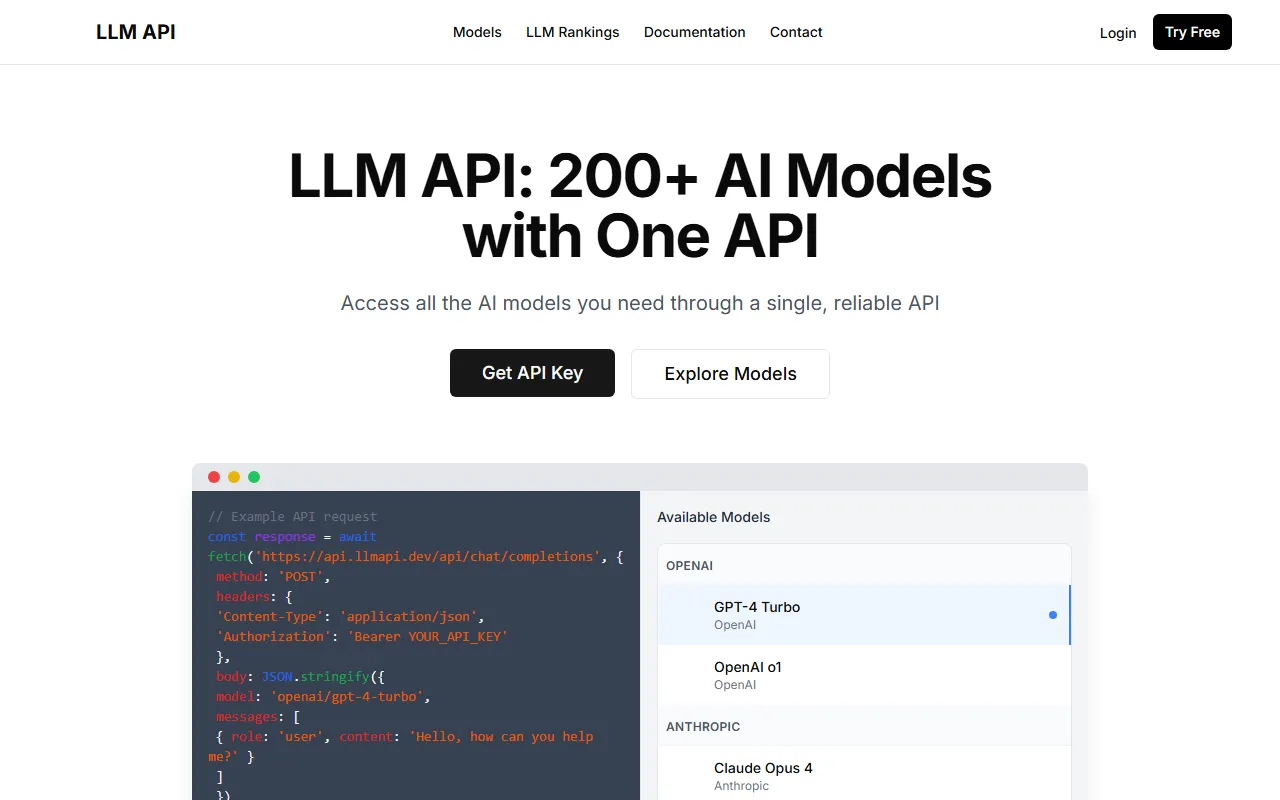Viewport: 1280px width, 800px height.
Task: Click the green dot in the code window
Action: point(254,477)
